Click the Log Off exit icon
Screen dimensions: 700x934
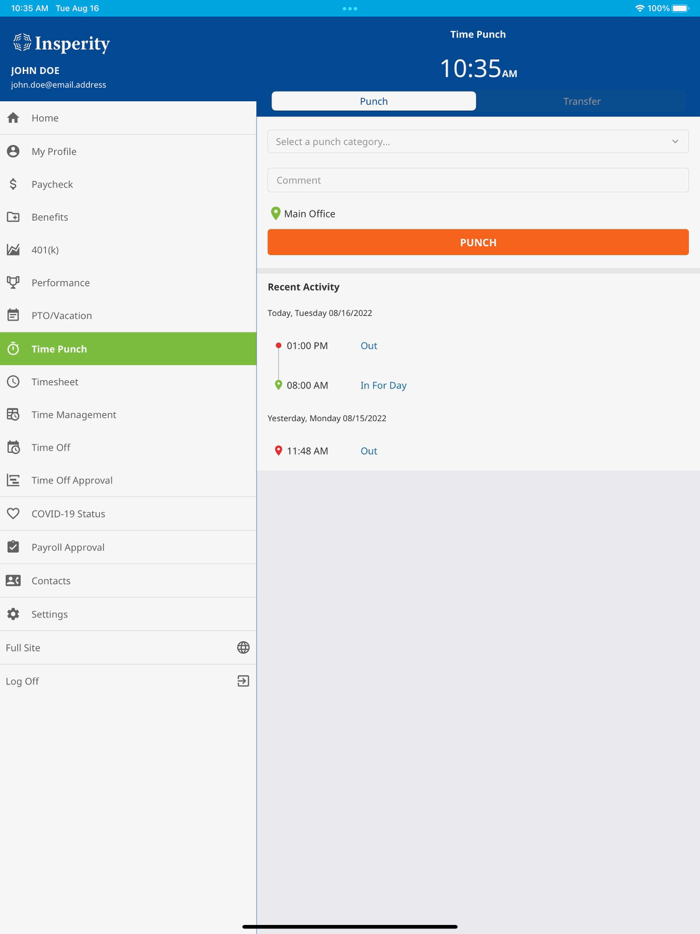243,681
